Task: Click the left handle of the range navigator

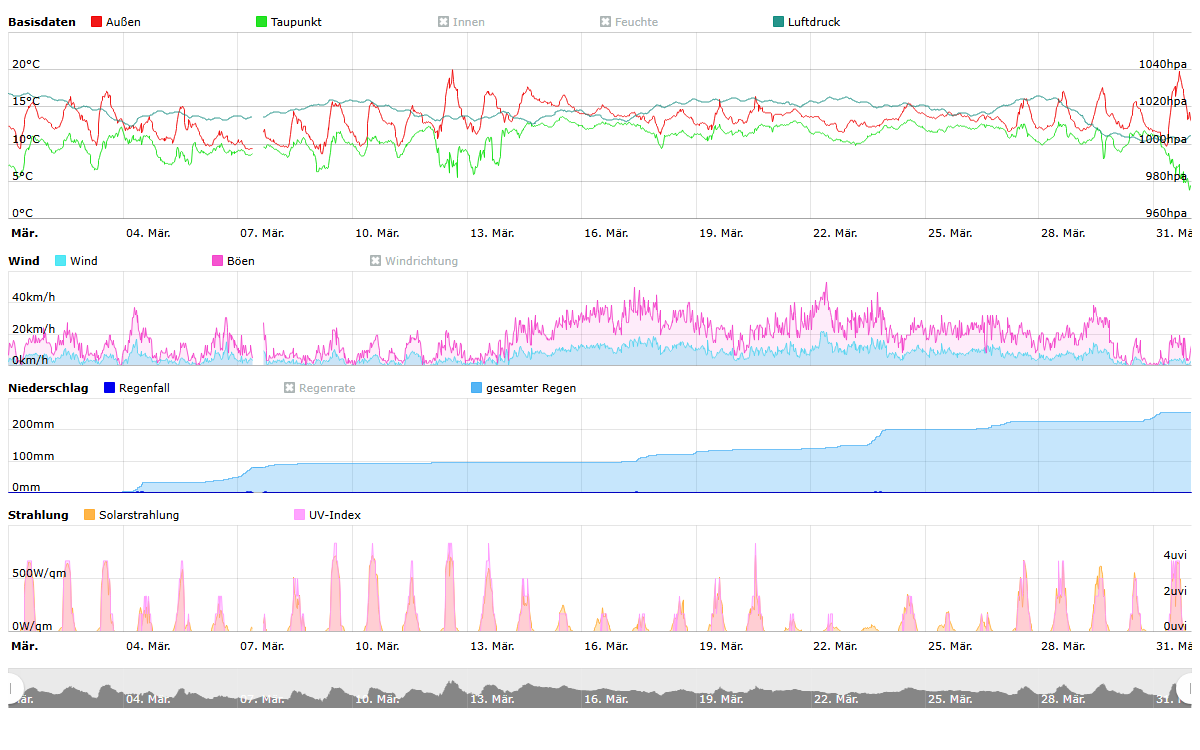Action: point(14,688)
